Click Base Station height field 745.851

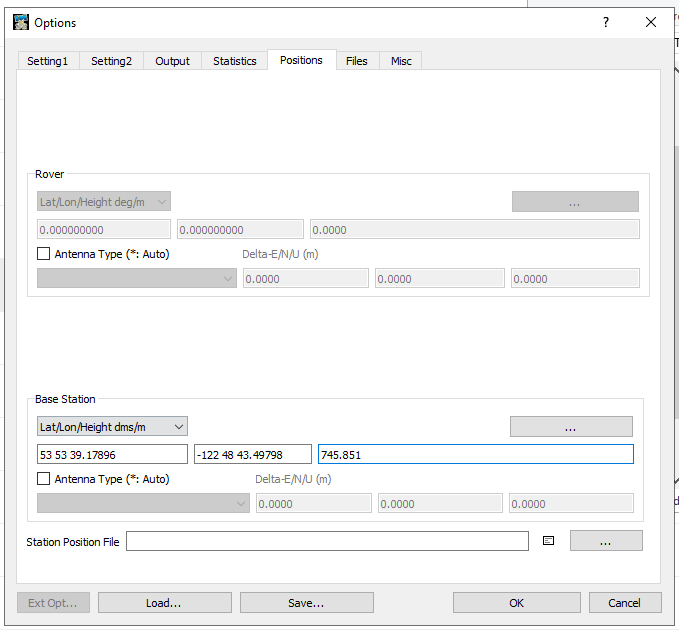[x=476, y=455]
